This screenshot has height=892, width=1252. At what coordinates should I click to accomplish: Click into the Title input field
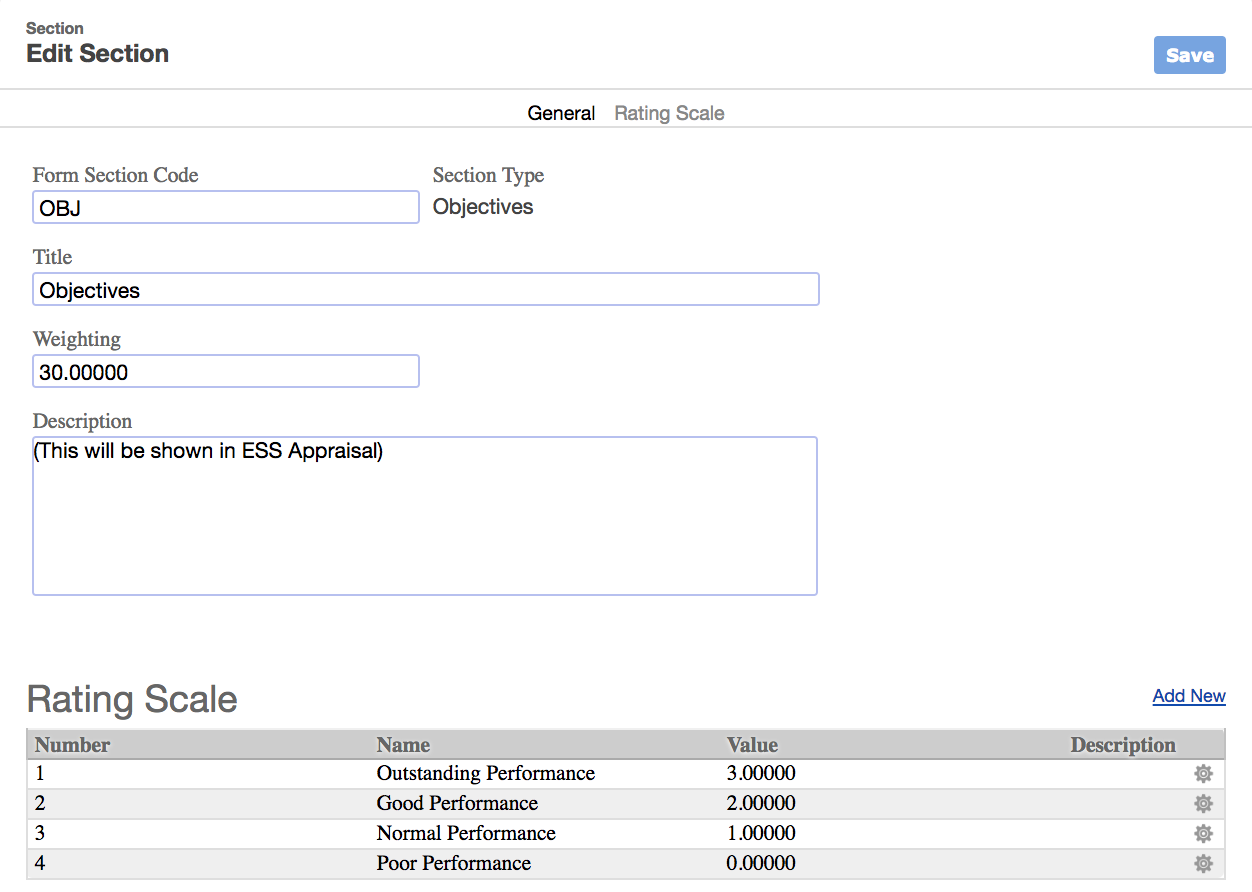426,289
